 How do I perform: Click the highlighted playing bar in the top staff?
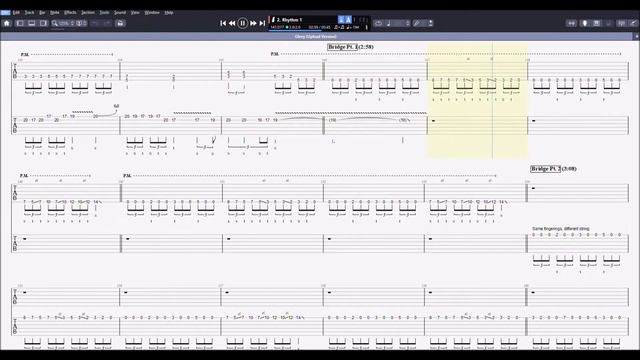pyautogui.click(x=477, y=71)
